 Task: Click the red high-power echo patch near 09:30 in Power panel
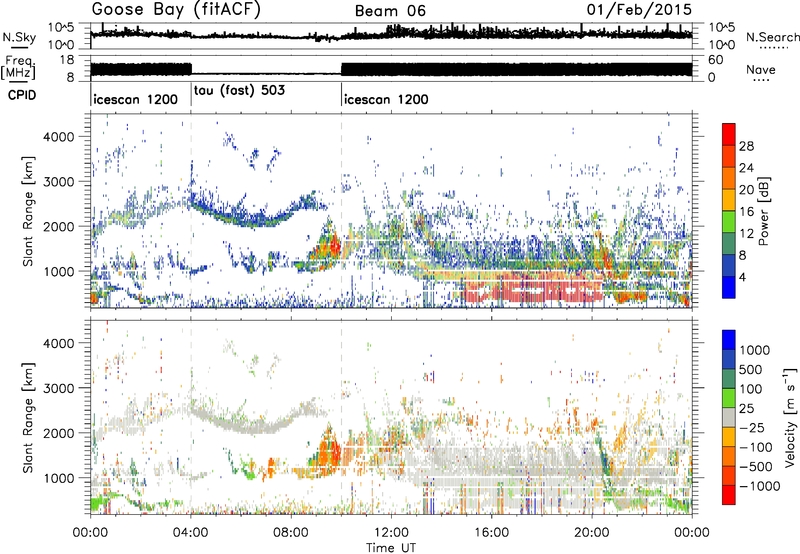pos(333,246)
